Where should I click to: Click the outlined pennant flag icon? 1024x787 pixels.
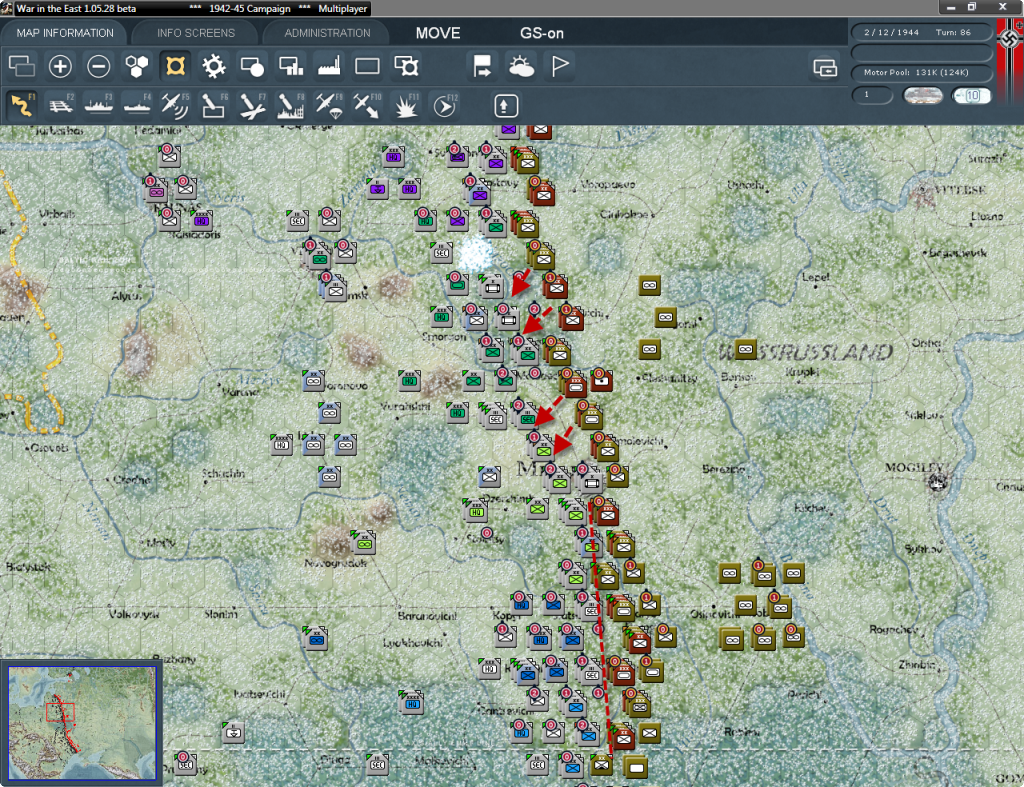[x=560, y=66]
